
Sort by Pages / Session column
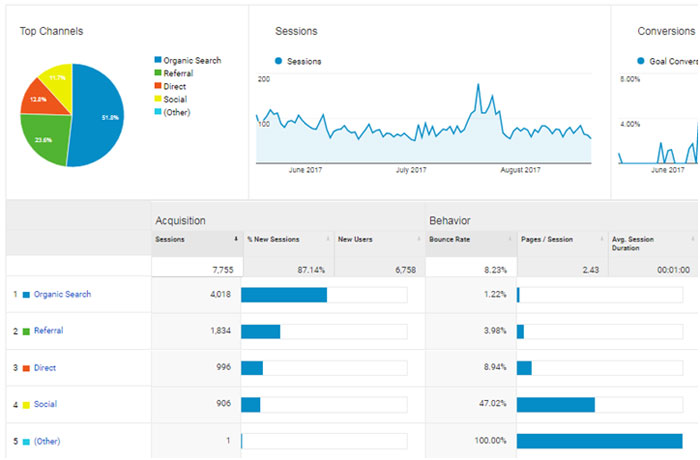562,243
